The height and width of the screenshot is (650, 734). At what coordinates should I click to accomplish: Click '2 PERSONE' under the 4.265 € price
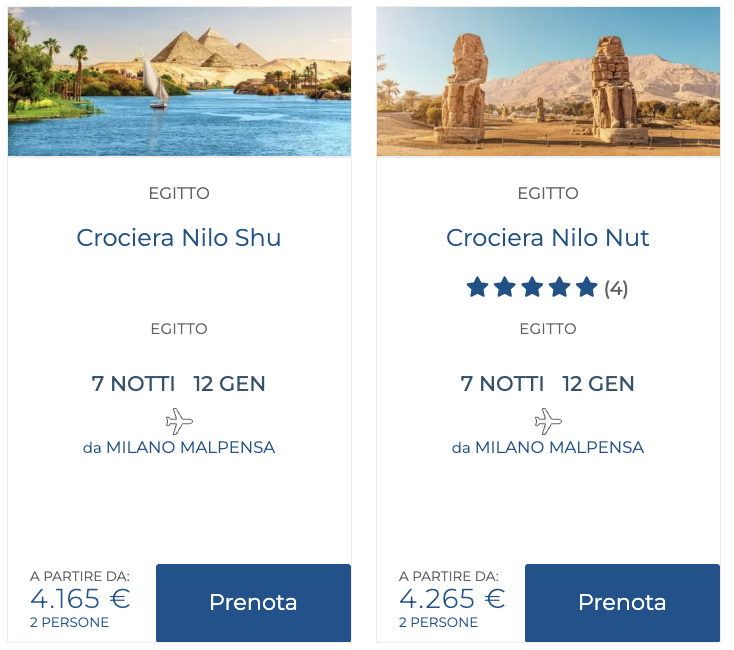438,623
